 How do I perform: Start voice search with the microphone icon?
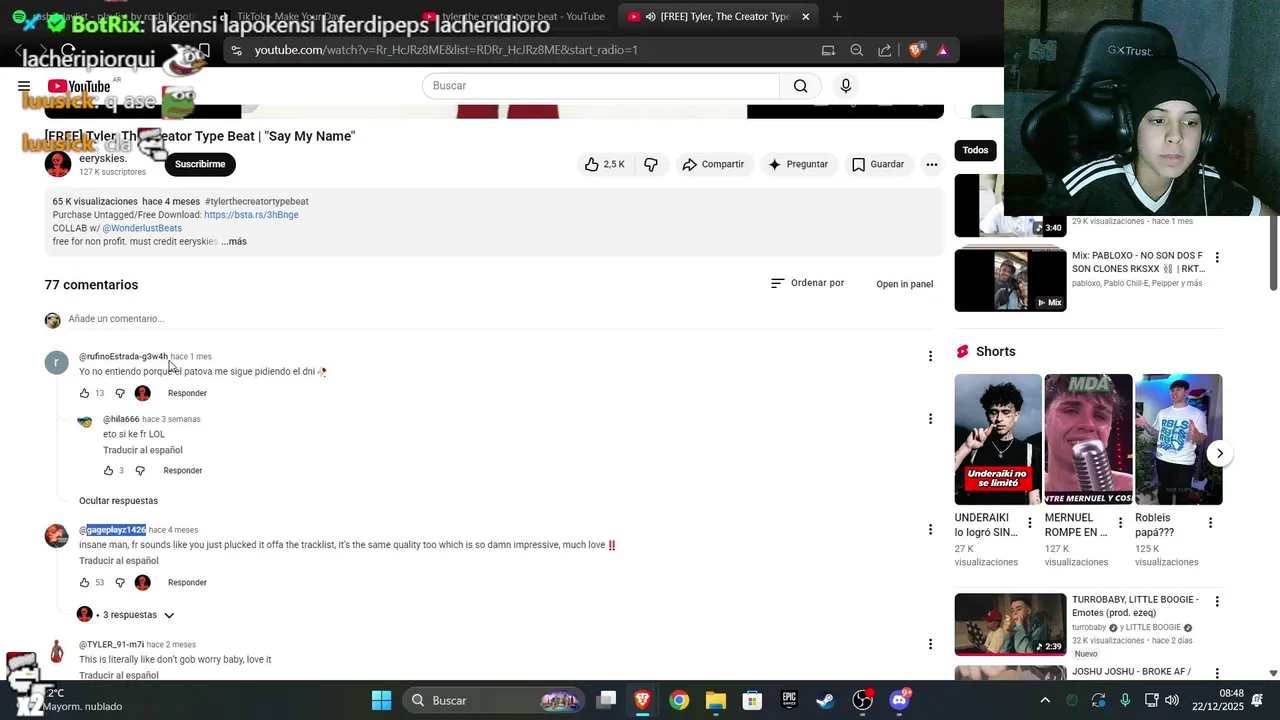846,86
